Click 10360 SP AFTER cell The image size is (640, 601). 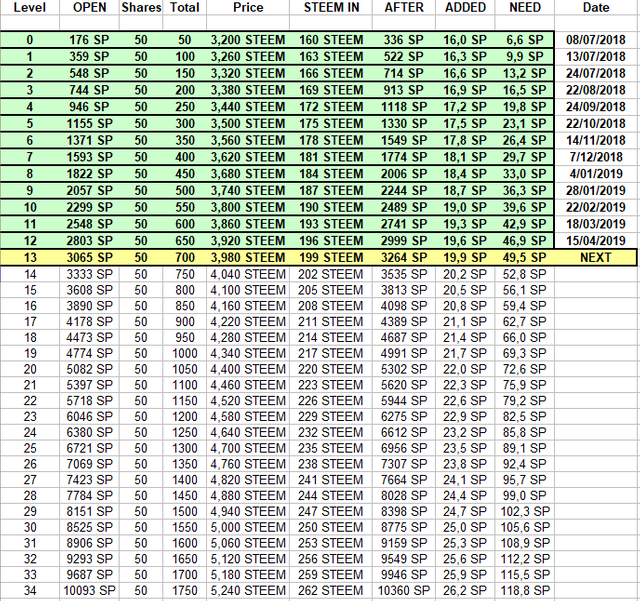tap(404, 591)
